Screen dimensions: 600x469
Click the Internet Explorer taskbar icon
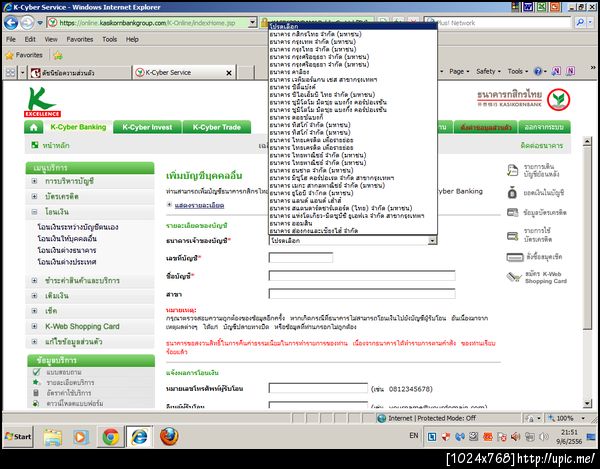[139, 437]
